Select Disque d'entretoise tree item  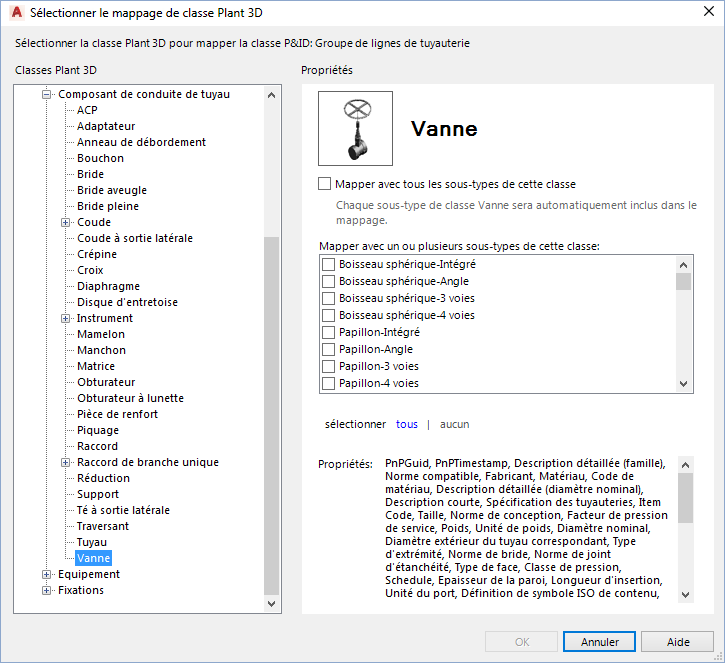point(127,302)
